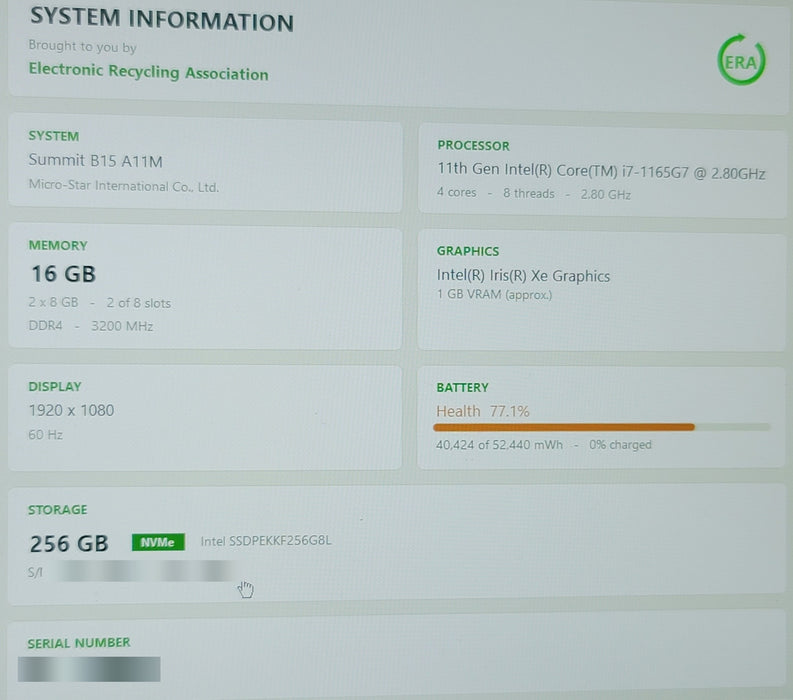Select the MEMORY section label
793x700 pixels.
[x=58, y=245]
